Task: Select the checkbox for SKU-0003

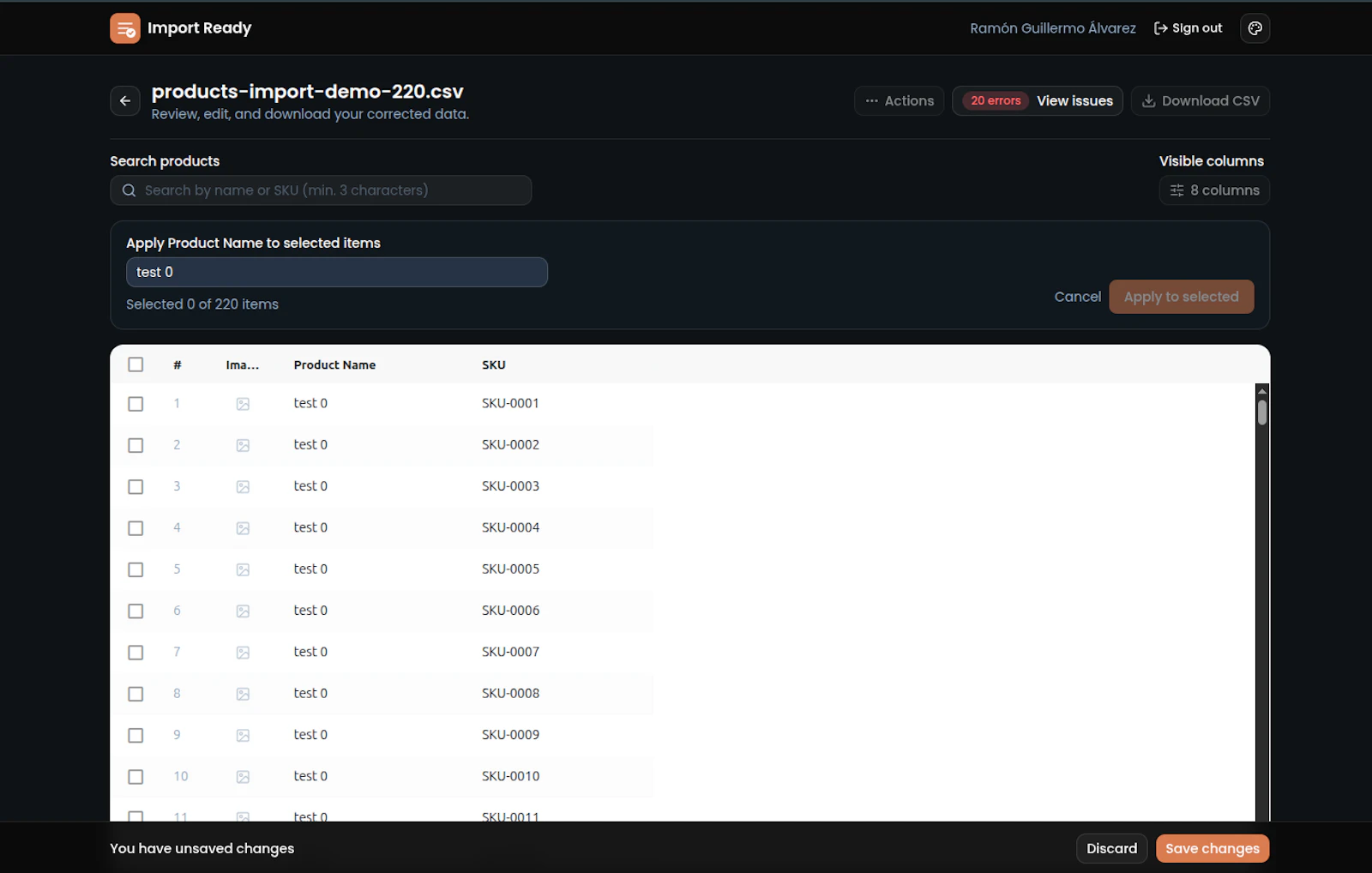Action: point(135,486)
